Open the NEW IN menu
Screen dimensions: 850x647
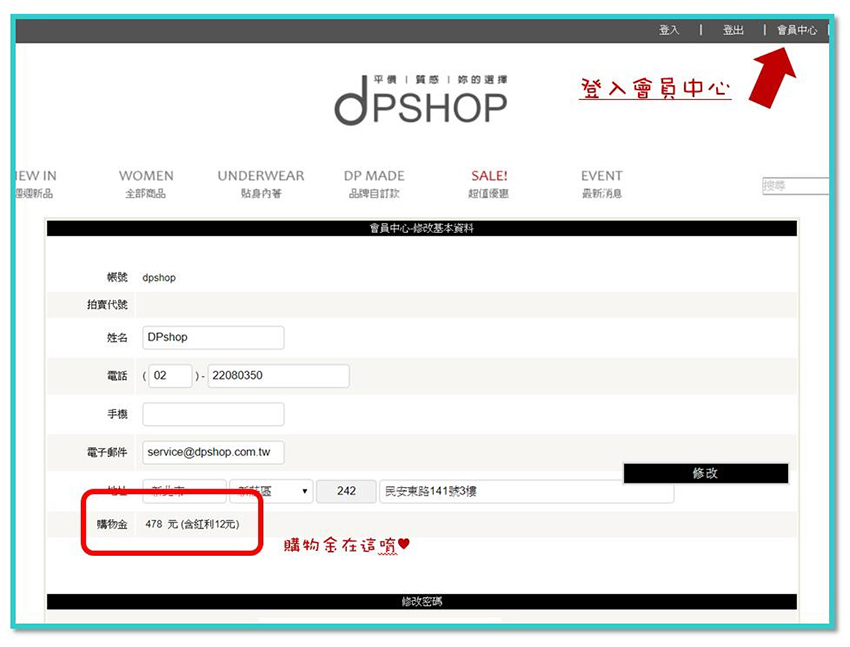pyautogui.click(x=36, y=184)
